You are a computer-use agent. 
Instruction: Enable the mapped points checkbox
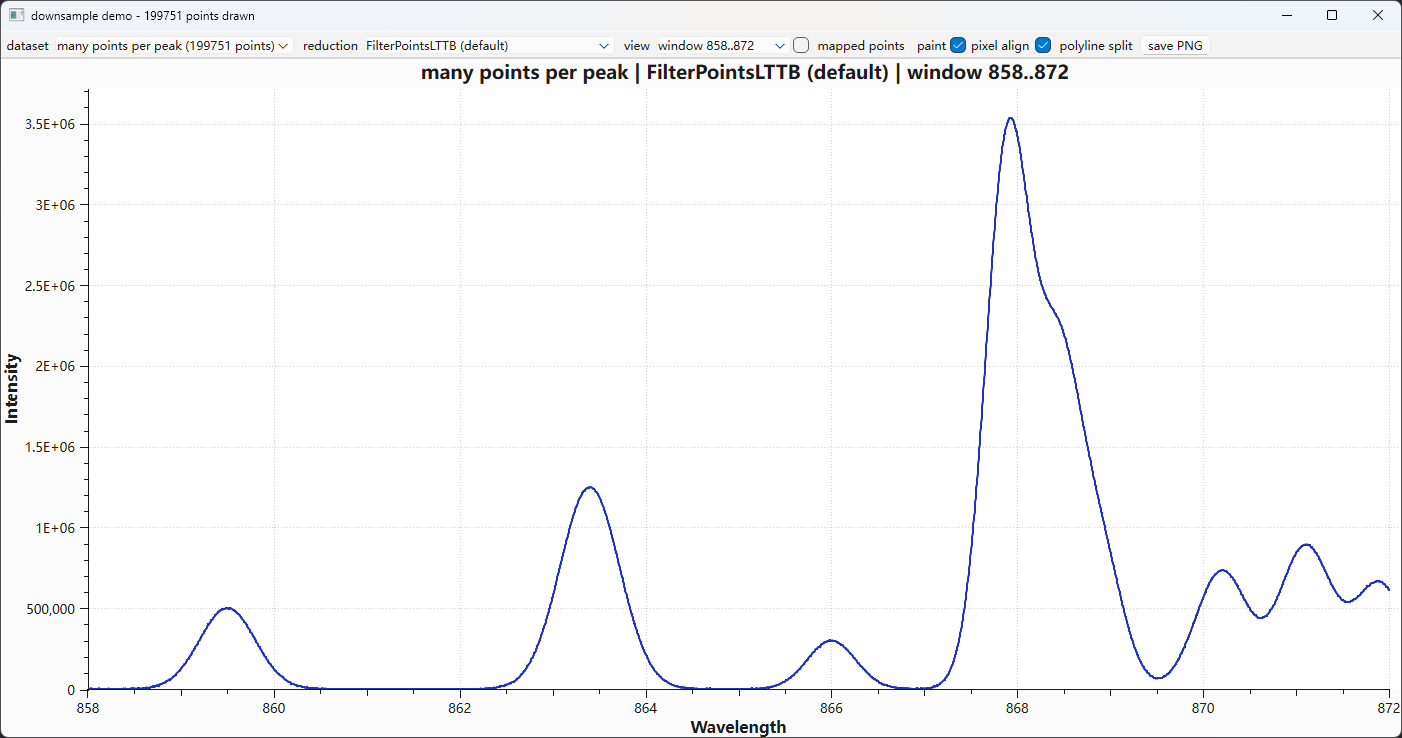(x=801, y=45)
